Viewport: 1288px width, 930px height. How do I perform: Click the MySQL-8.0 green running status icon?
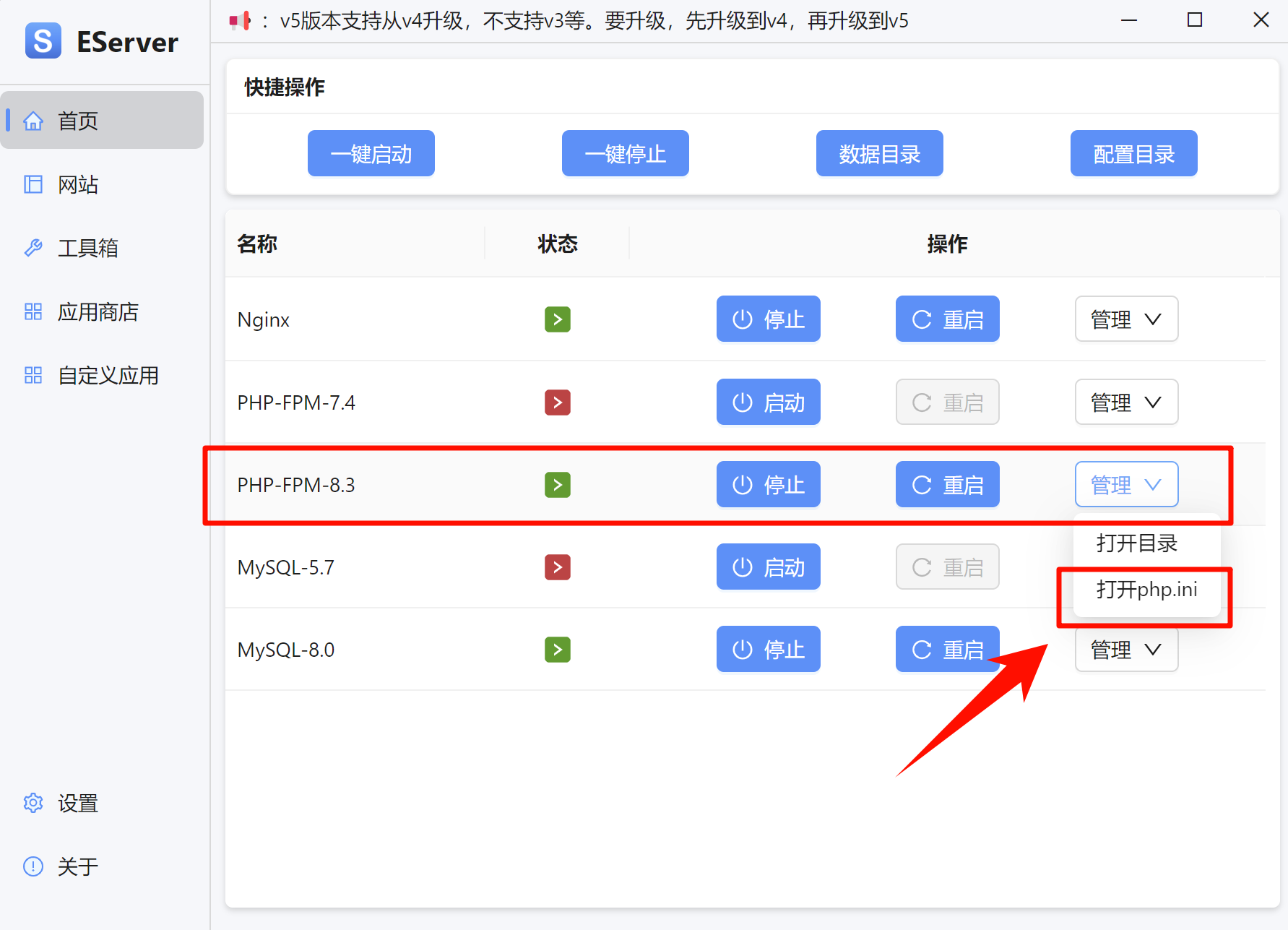[x=557, y=650]
